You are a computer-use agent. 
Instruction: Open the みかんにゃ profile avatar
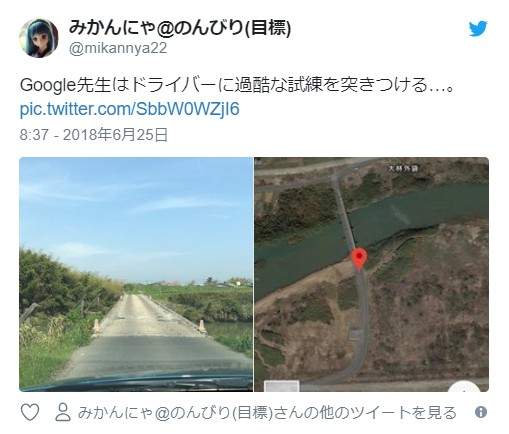point(39,38)
